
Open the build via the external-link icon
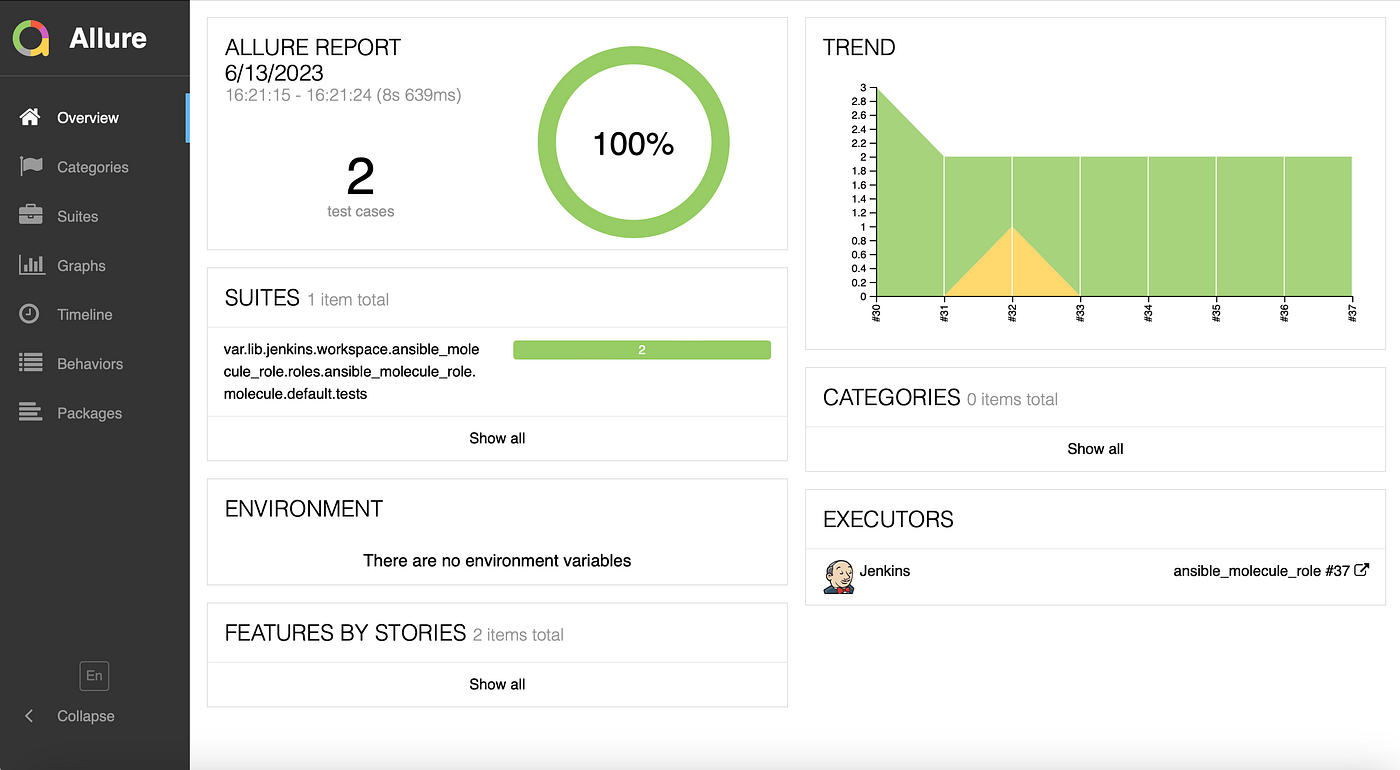[1361, 569]
